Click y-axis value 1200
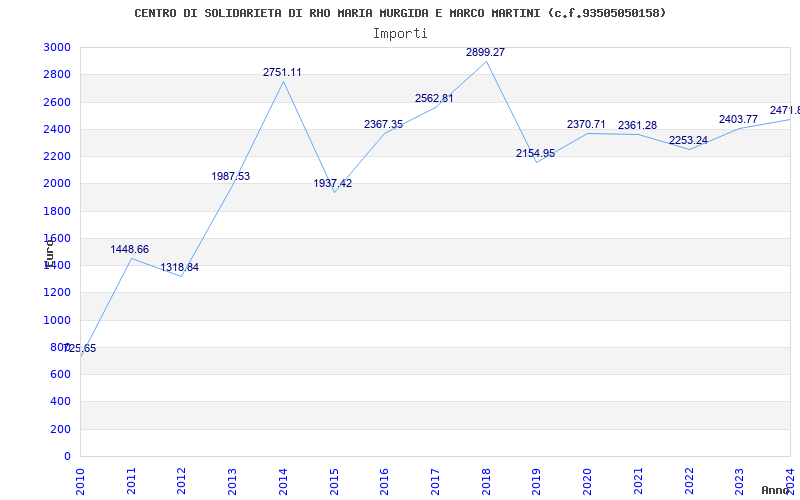This screenshot has height=500, width=800. click(58, 293)
